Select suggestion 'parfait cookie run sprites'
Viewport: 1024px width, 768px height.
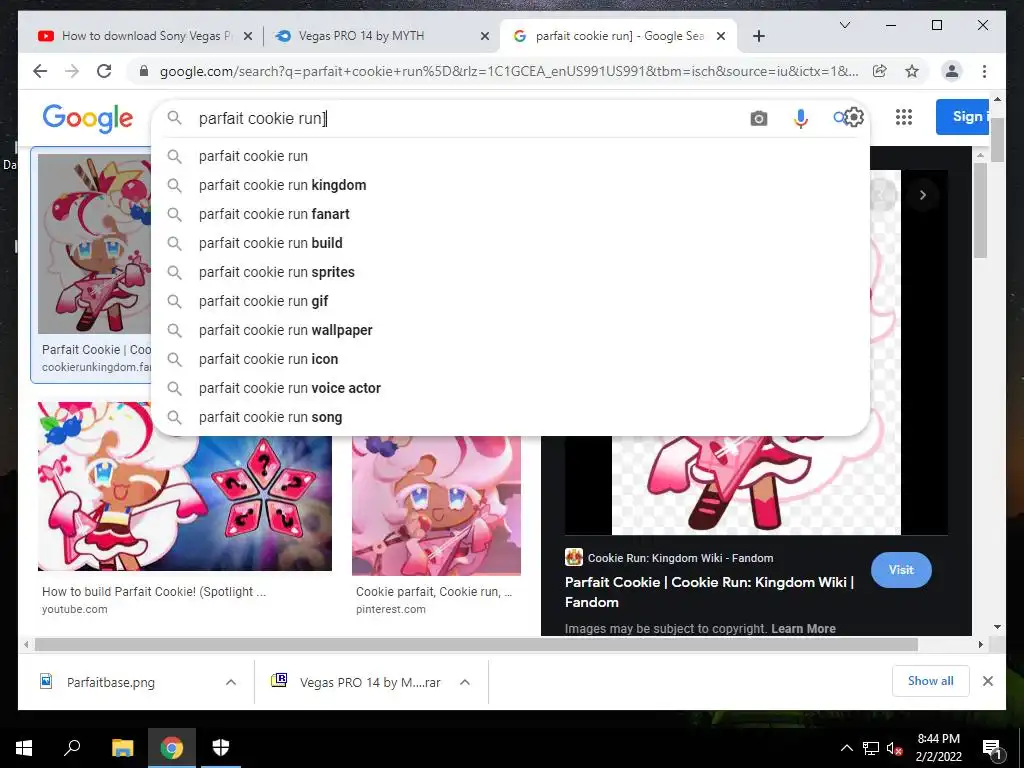click(510, 272)
